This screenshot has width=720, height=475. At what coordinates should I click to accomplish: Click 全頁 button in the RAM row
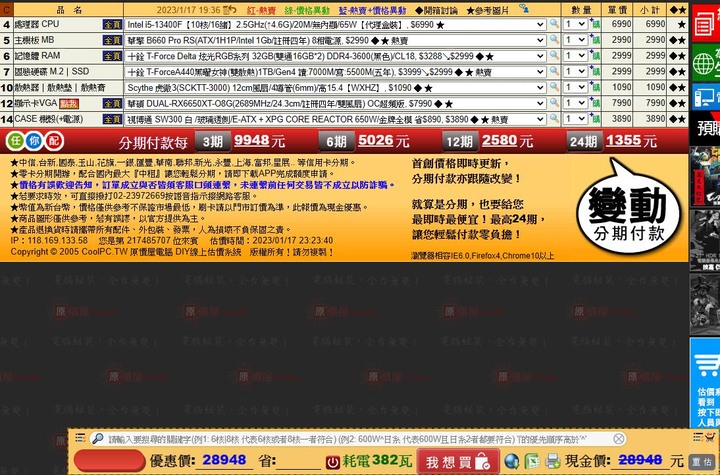pyautogui.click(x=112, y=56)
